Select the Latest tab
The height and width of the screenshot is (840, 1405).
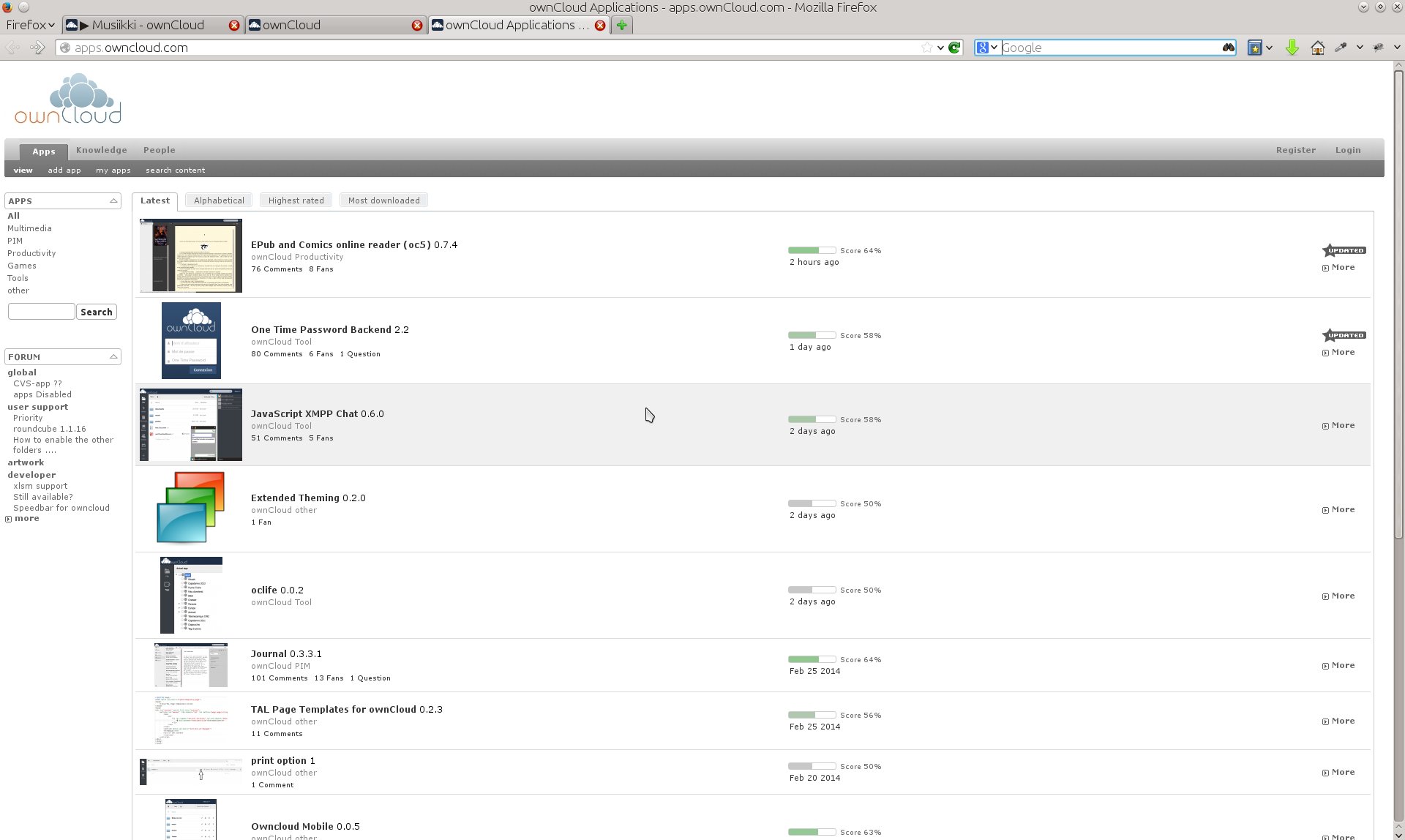pos(154,200)
